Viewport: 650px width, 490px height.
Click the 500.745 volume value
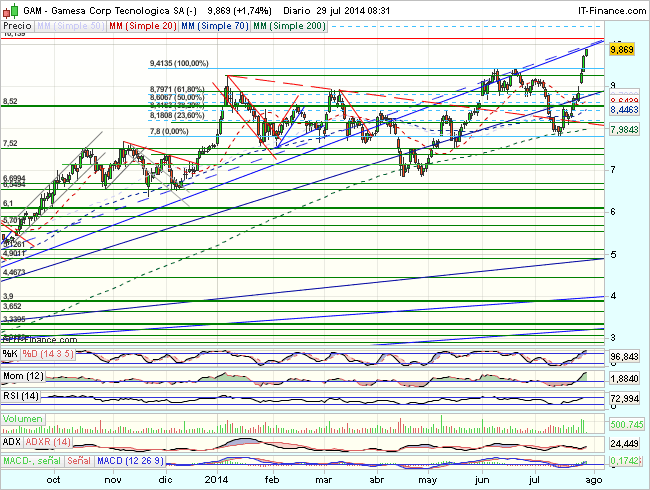[x=626, y=425]
